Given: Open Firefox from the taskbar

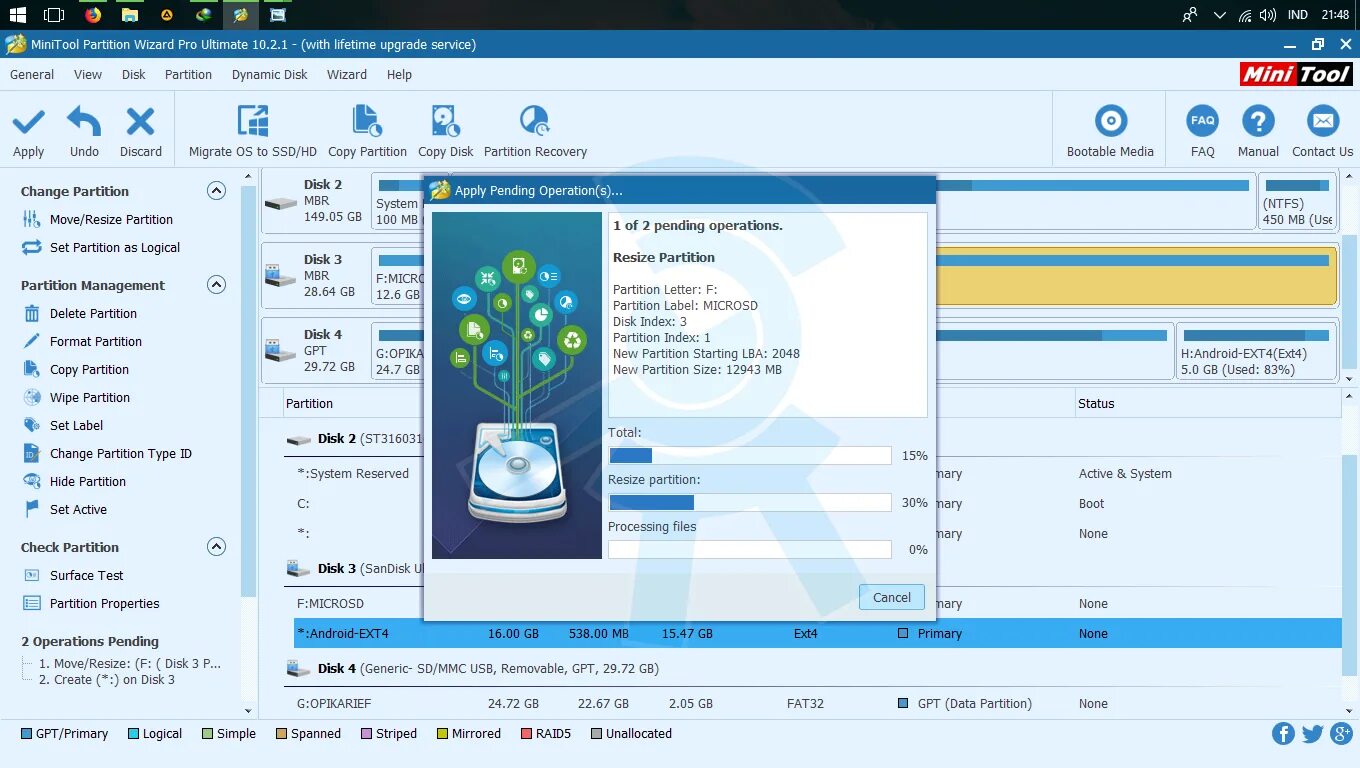Looking at the screenshot, I should [x=93, y=15].
